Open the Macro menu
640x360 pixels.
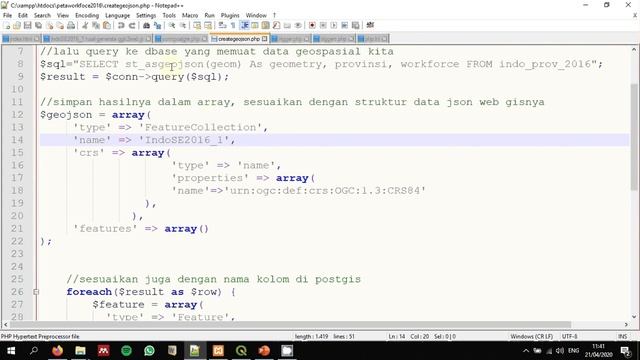[190, 16]
